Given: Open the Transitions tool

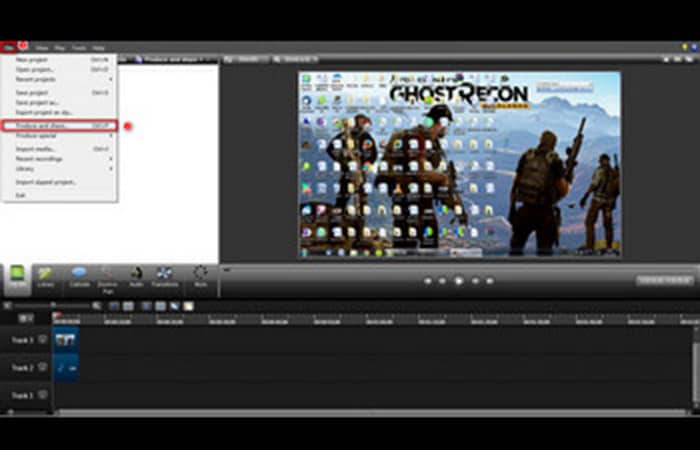Looking at the screenshot, I should [165, 276].
